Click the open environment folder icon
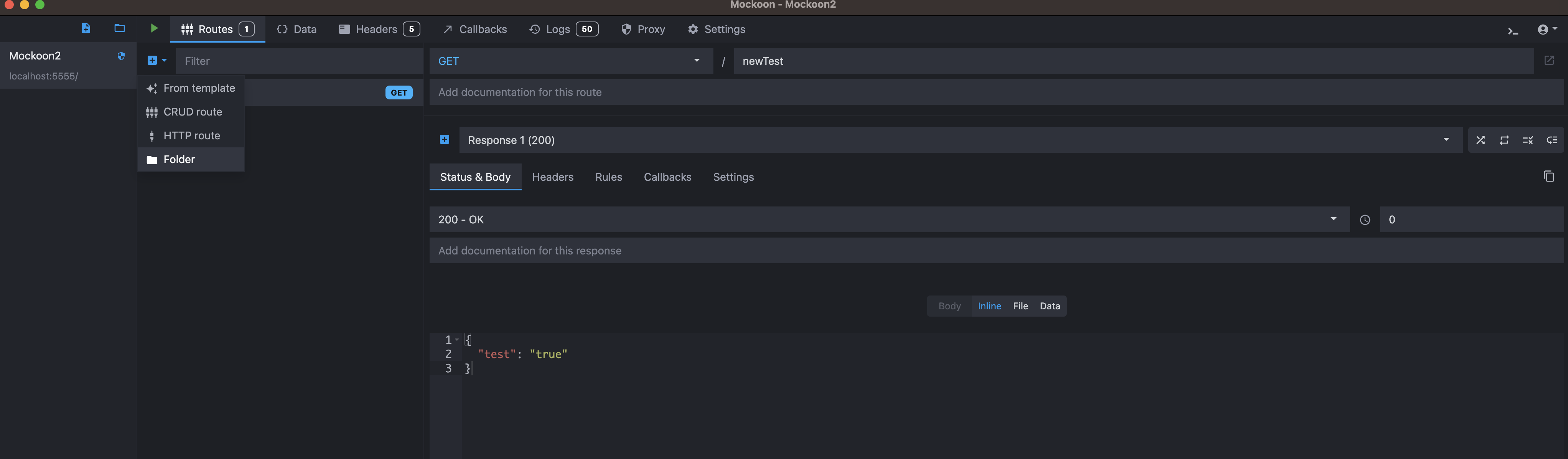 click(x=119, y=28)
